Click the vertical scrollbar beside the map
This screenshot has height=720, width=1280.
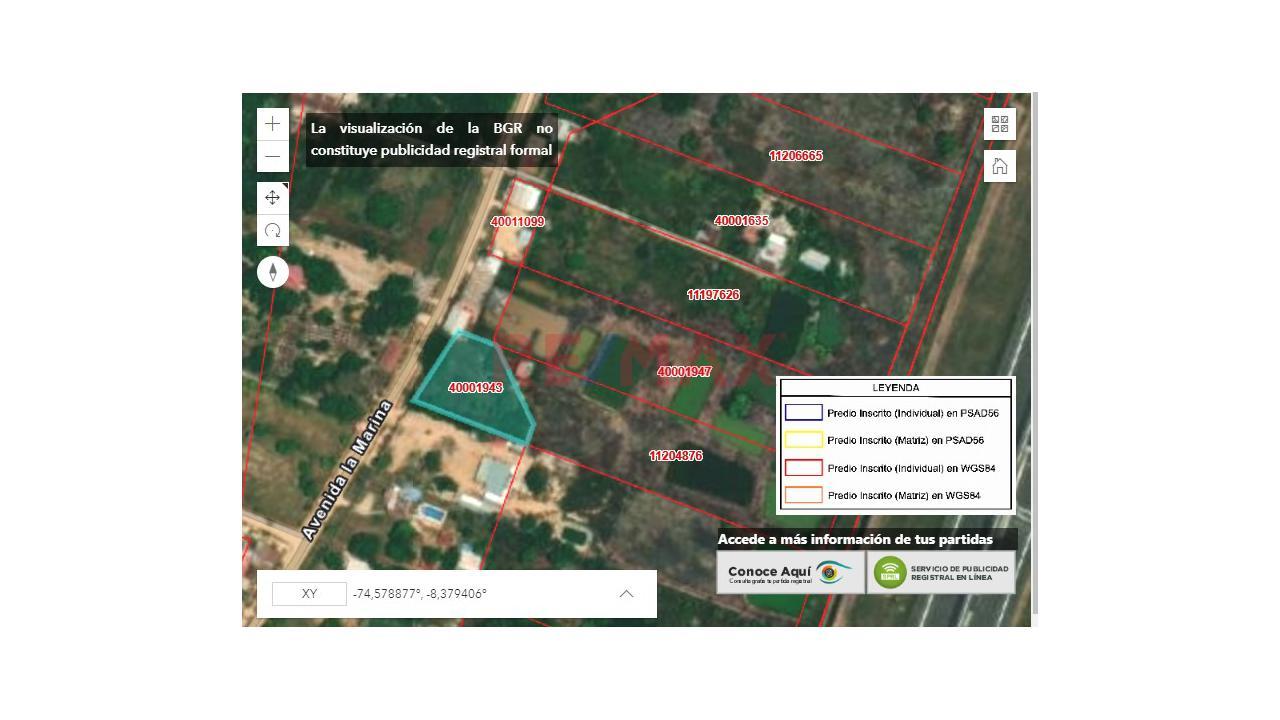pyautogui.click(x=1035, y=350)
